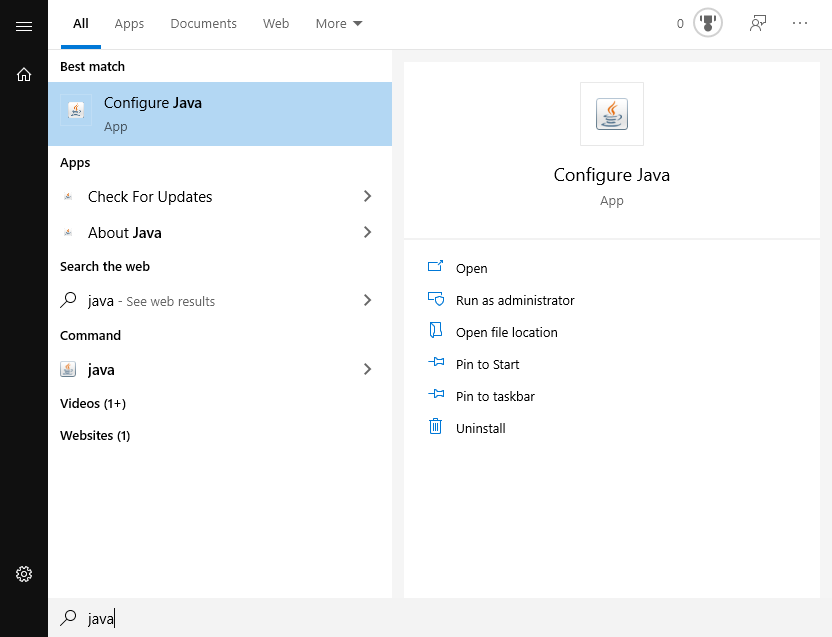The width and height of the screenshot is (832, 637).
Task: Choose Pin to Start
Action: 488,364
